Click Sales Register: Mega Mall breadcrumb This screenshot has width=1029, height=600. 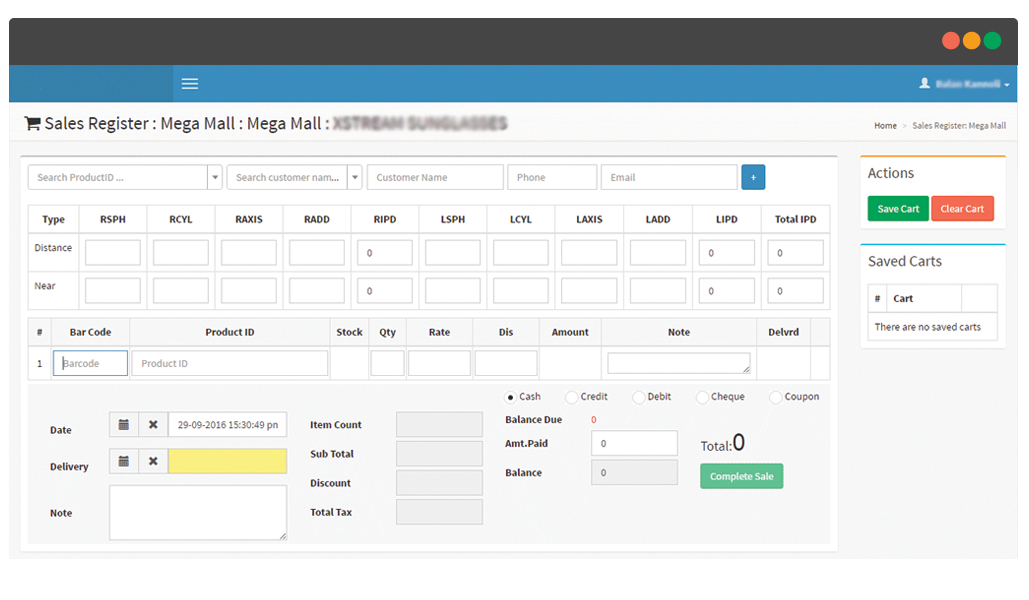click(959, 126)
